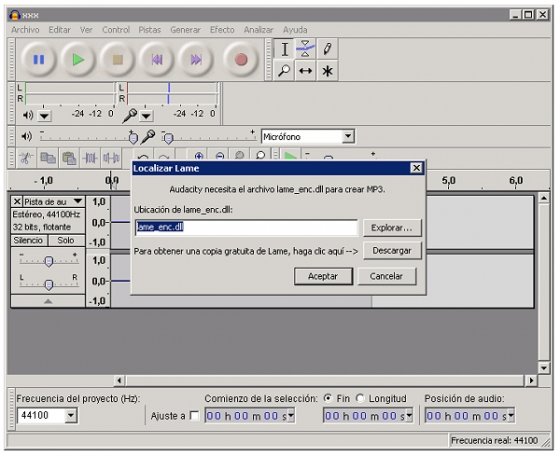Close the audio track with X button
The width and height of the screenshot is (560, 456).
pos(17,202)
